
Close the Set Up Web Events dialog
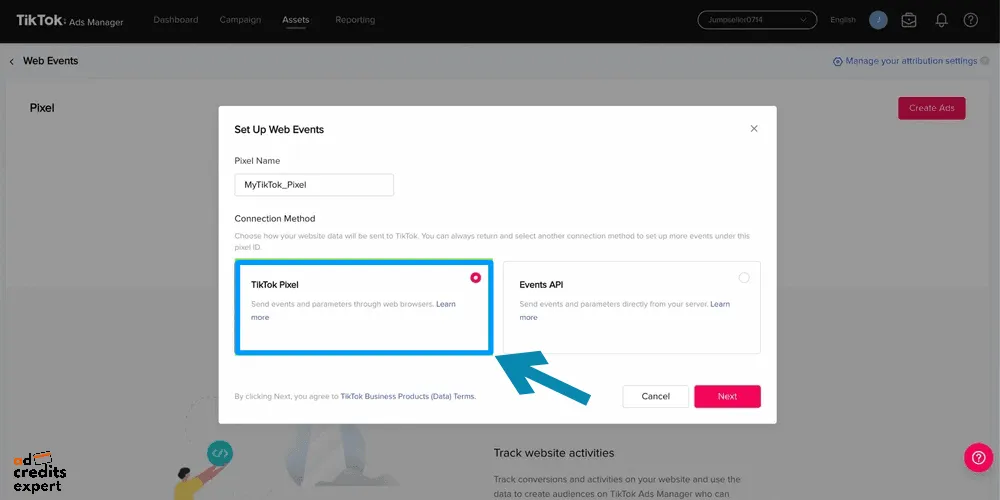pyautogui.click(x=754, y=129)
